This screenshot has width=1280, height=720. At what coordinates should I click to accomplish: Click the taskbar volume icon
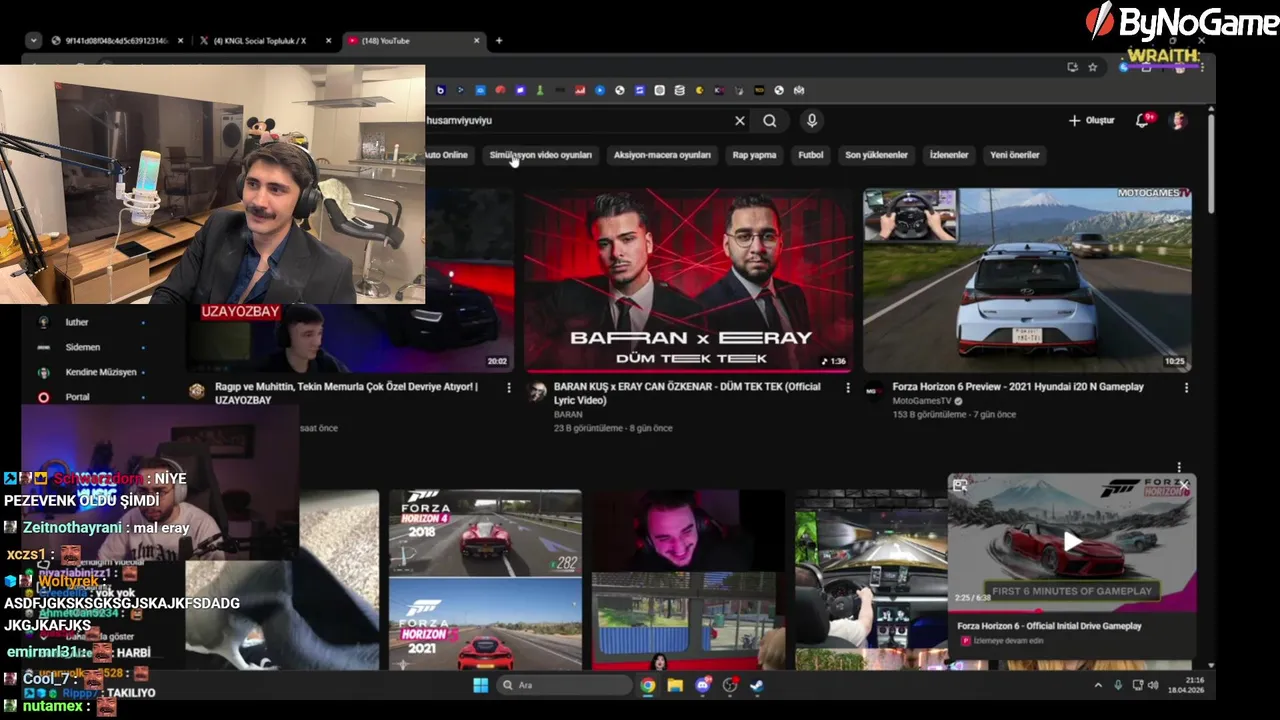[x=1155, y=685]
